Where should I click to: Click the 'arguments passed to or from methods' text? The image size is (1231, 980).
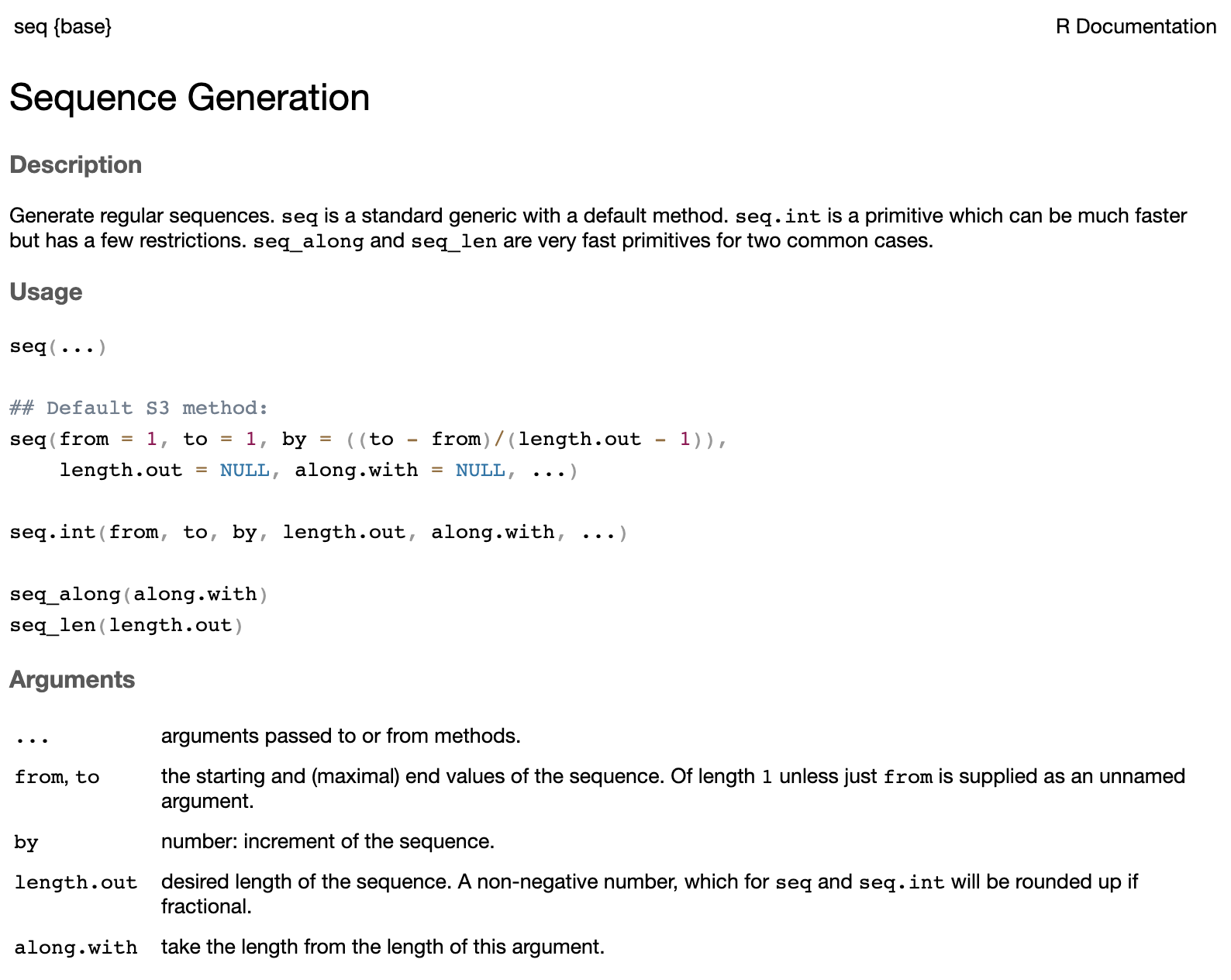coord(340,736)
